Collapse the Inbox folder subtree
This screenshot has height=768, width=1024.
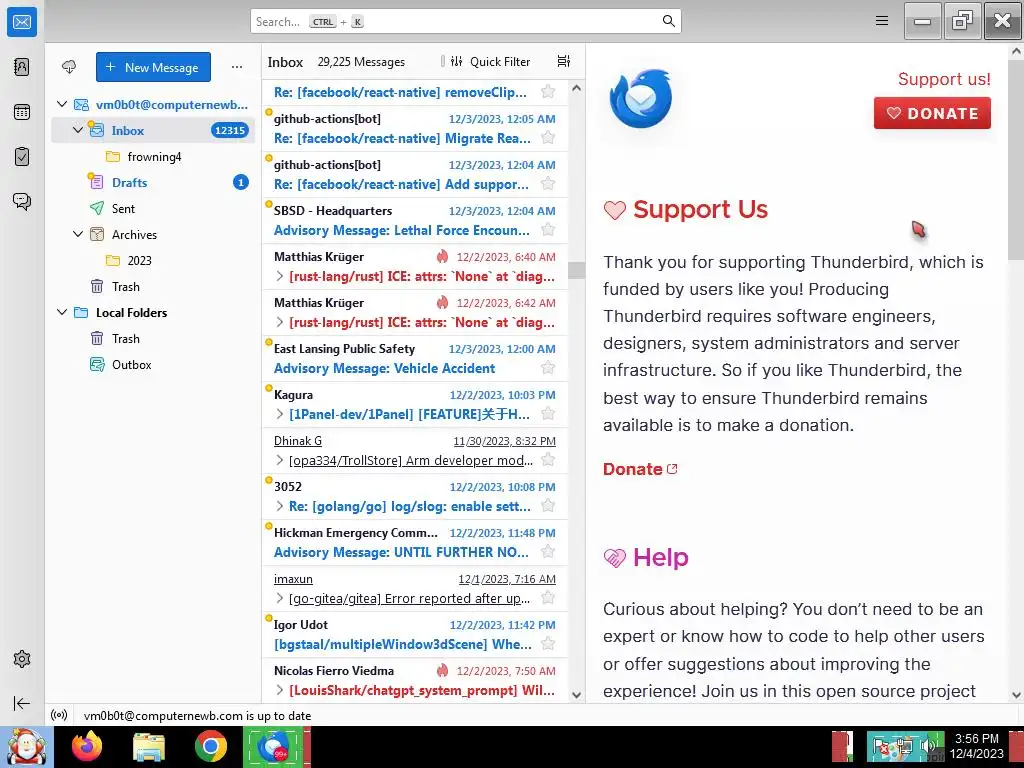[x=78, y=130]
